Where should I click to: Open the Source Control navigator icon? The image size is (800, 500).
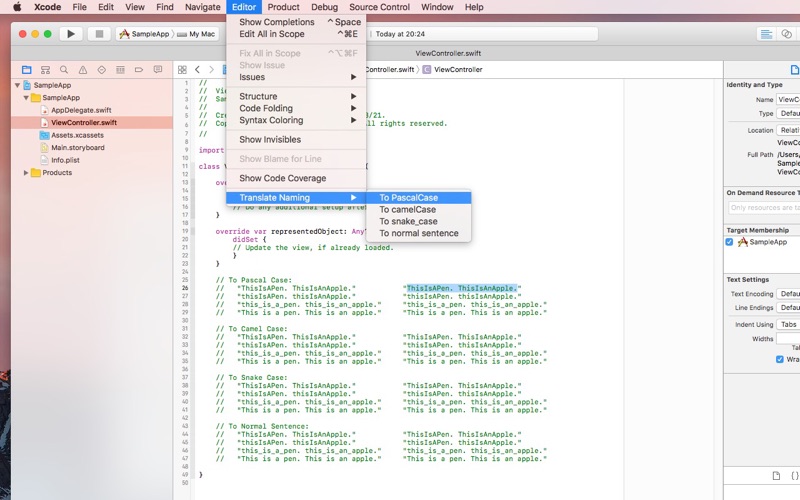point(45,70)
